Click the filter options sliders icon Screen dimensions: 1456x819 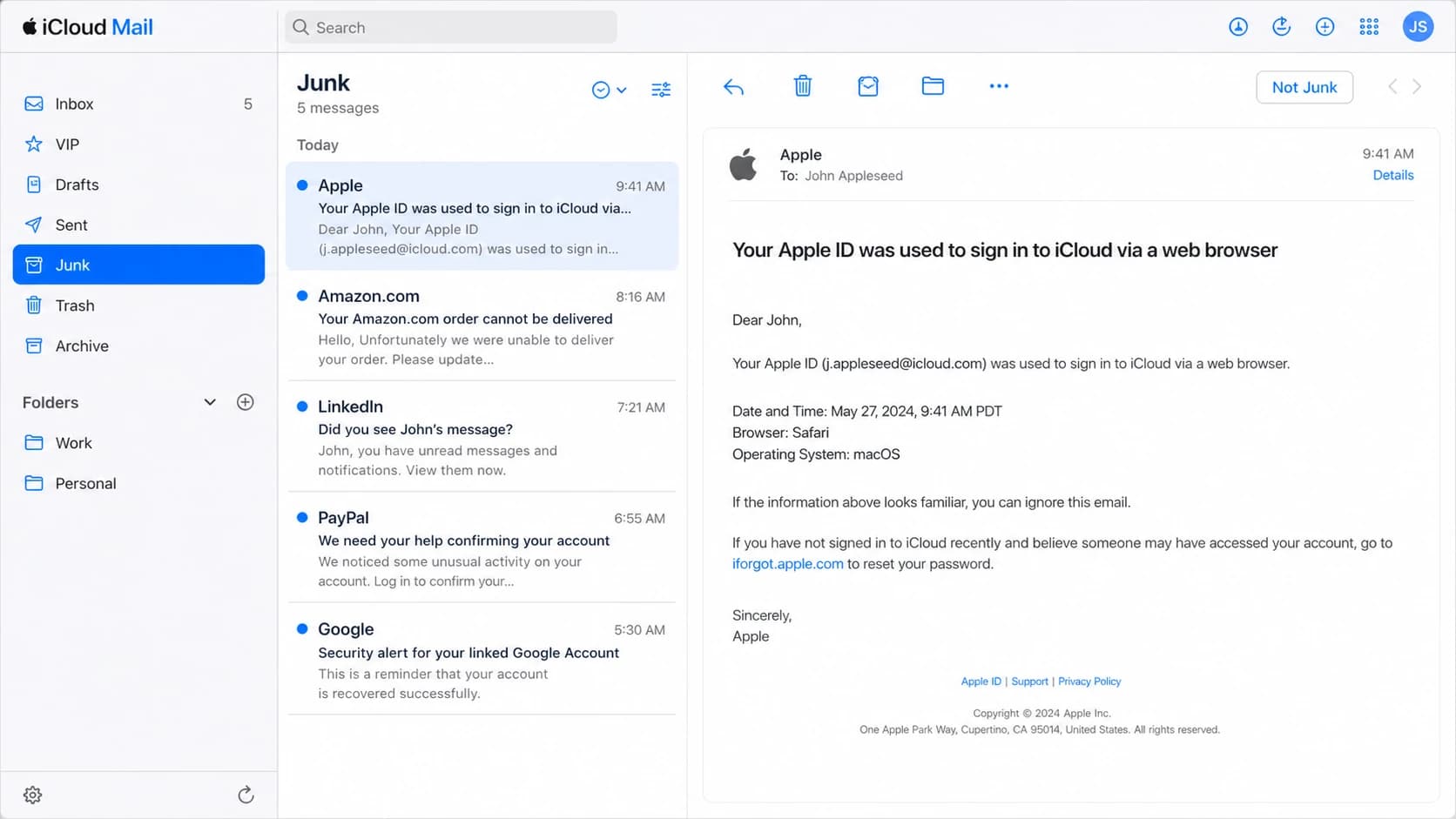661,90
